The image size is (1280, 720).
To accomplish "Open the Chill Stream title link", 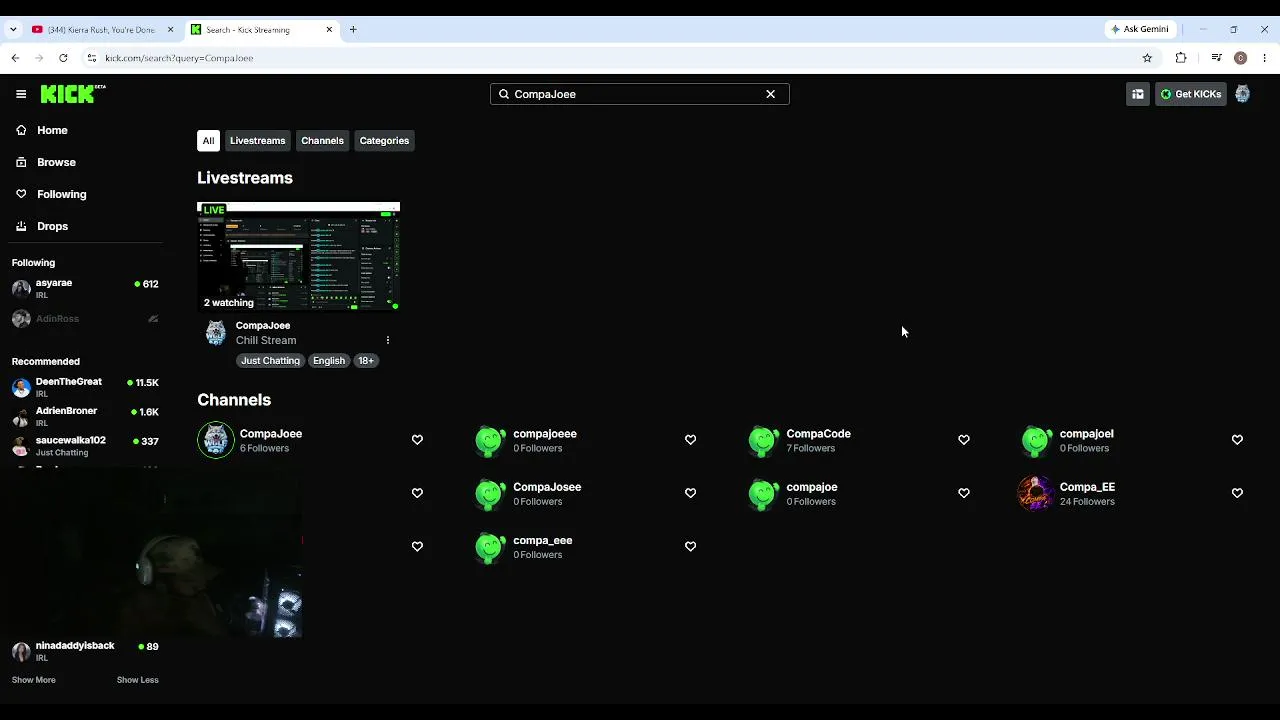I will click(x=266, y=340).
